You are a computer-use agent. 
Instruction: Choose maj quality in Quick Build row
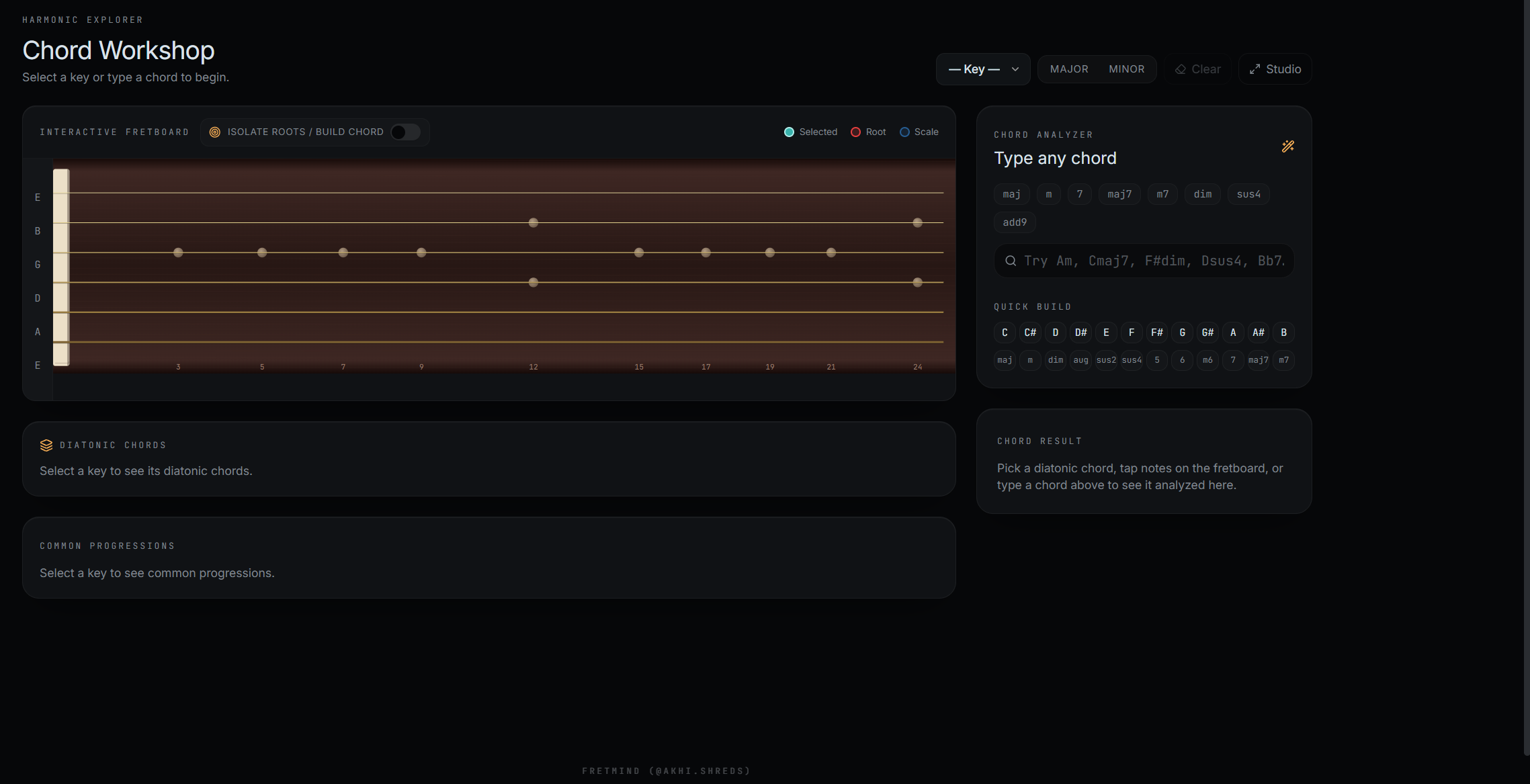pos(1005,360)
